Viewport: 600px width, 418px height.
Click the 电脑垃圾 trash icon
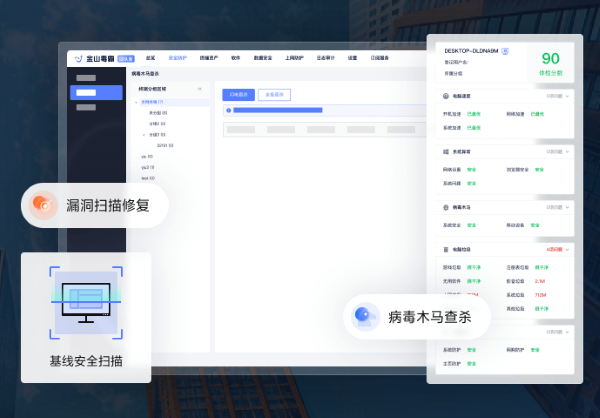click(446, 250)
